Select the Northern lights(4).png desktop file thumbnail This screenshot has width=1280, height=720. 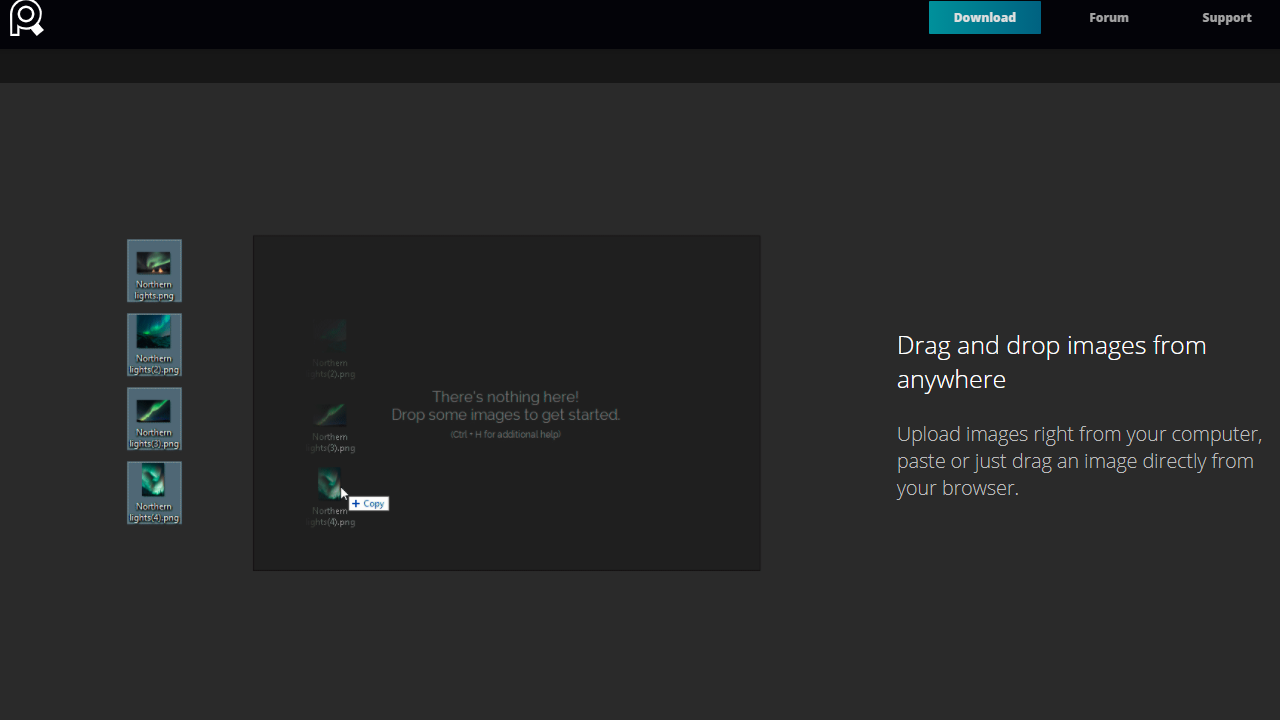coord(154,481)
